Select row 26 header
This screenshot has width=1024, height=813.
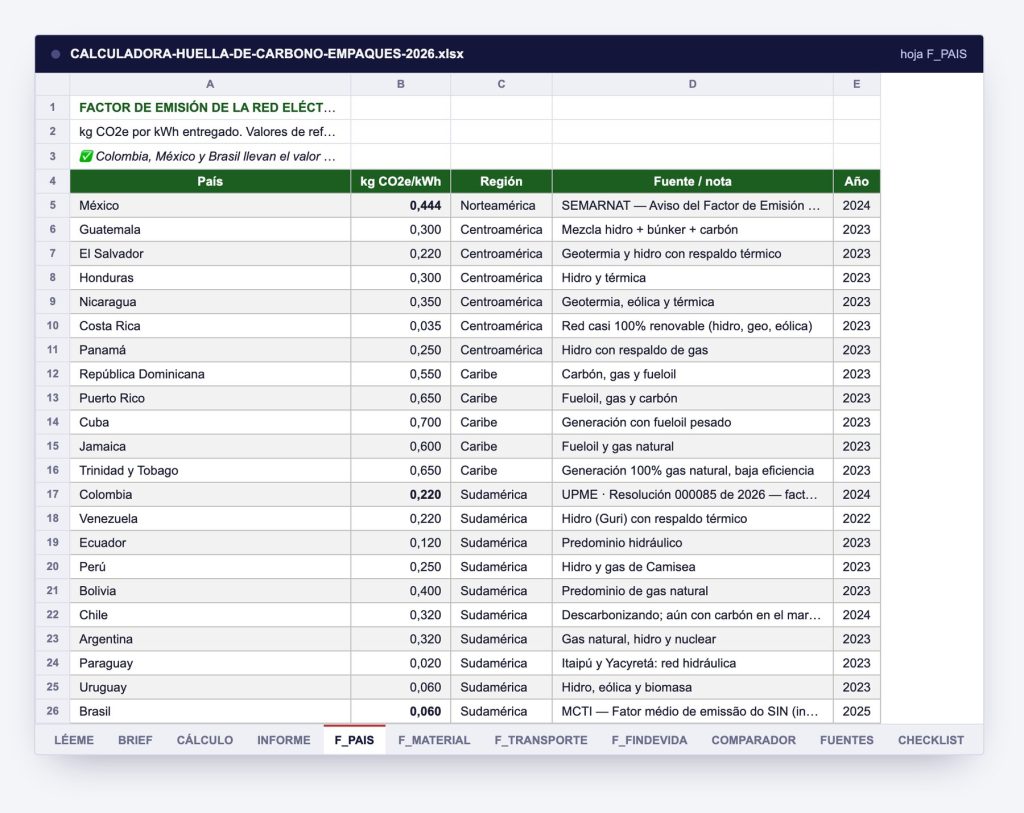coord(52,711)
